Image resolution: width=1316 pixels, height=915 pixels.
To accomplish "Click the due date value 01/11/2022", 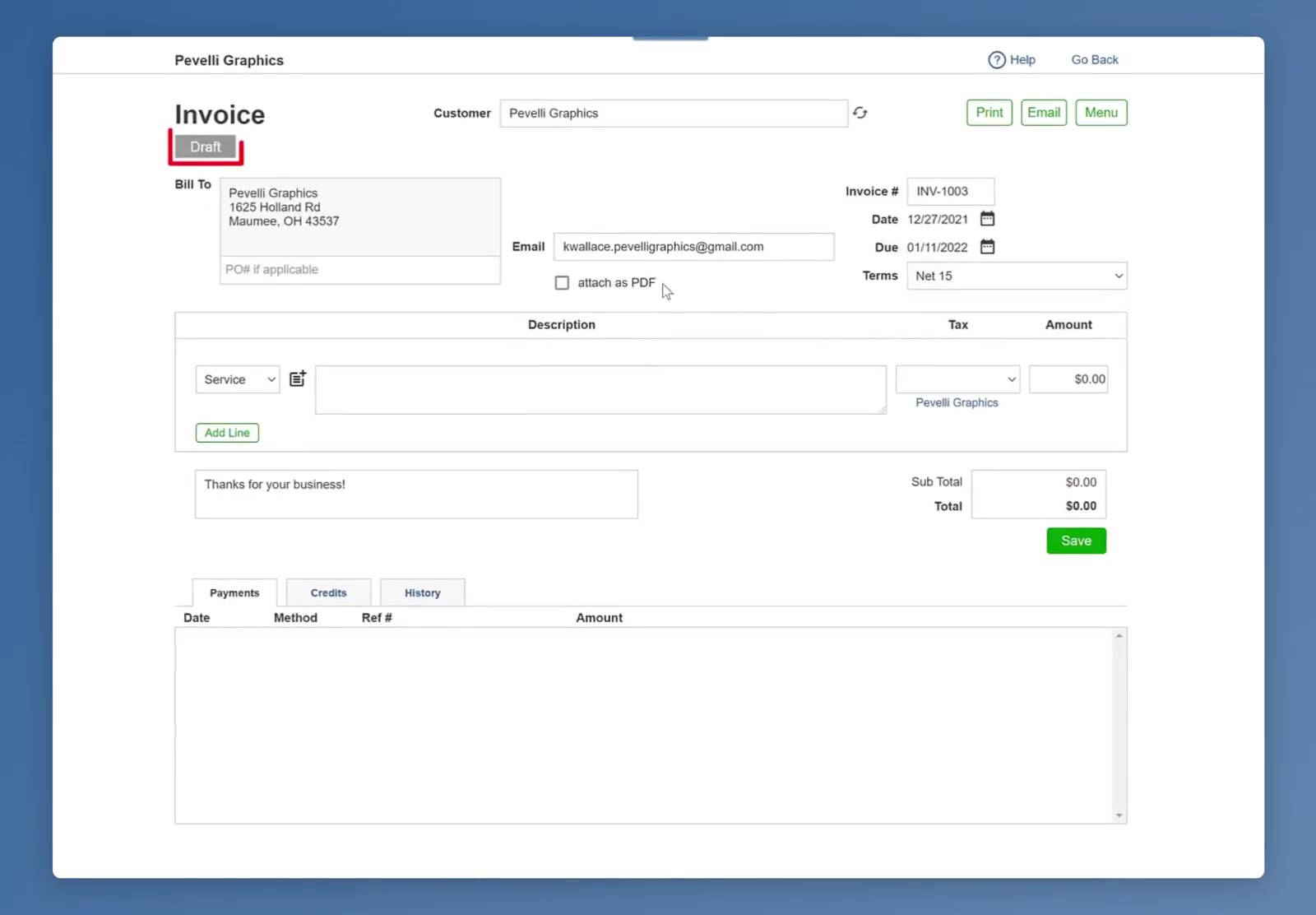I will pos(938,248).
